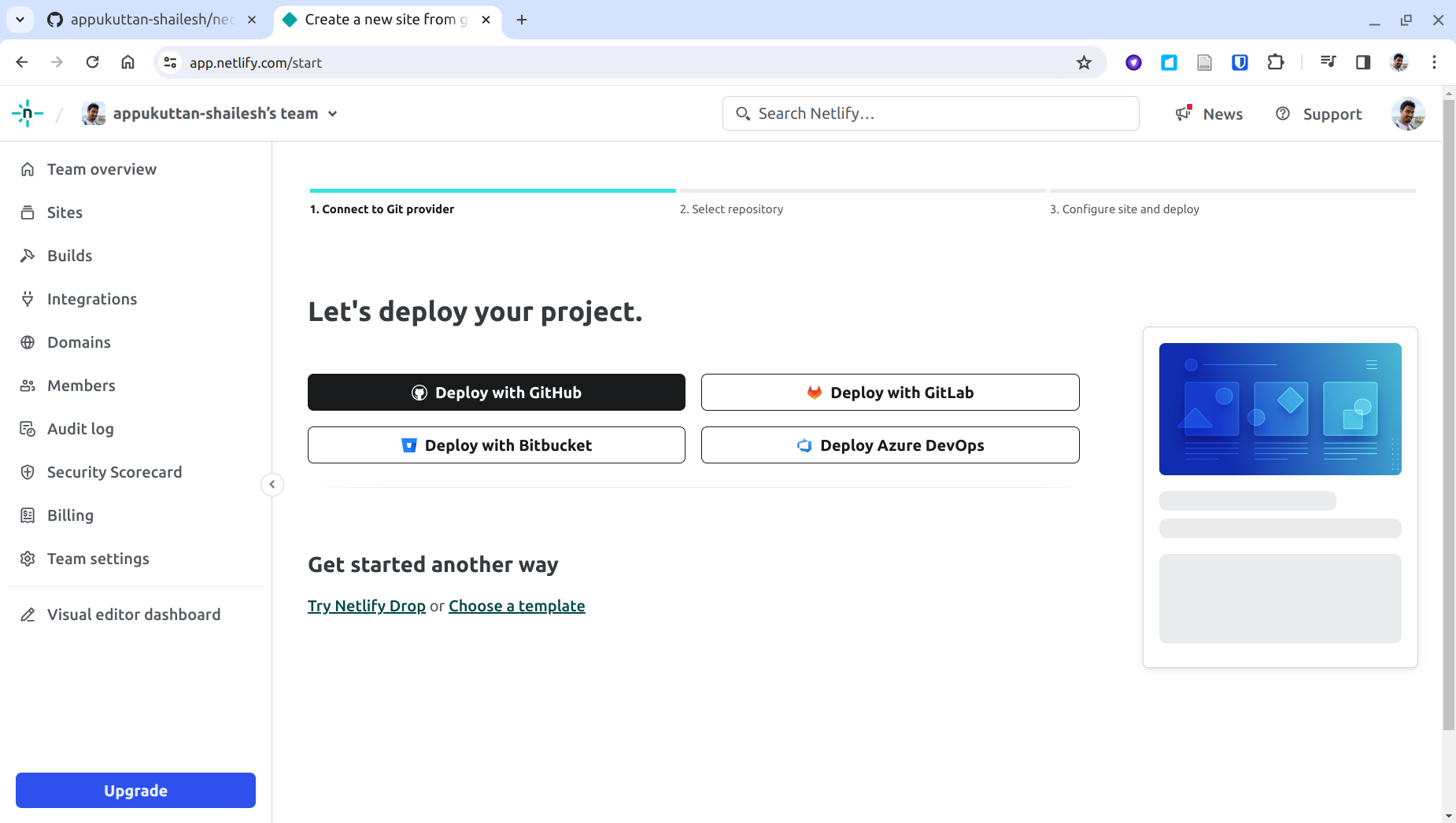Open Builds from the sidebar icon
1456x823 pixels.
[27, 255]
